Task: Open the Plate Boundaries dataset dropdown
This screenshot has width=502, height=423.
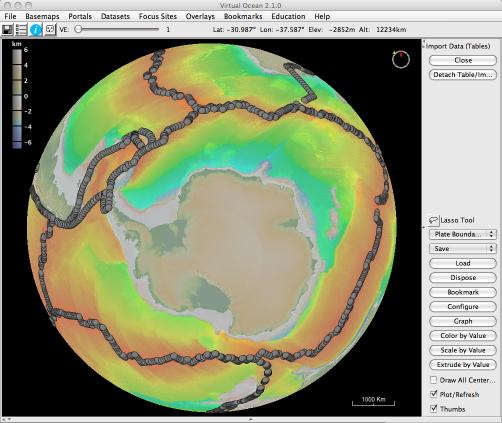Action: click(x=463, y=234)
